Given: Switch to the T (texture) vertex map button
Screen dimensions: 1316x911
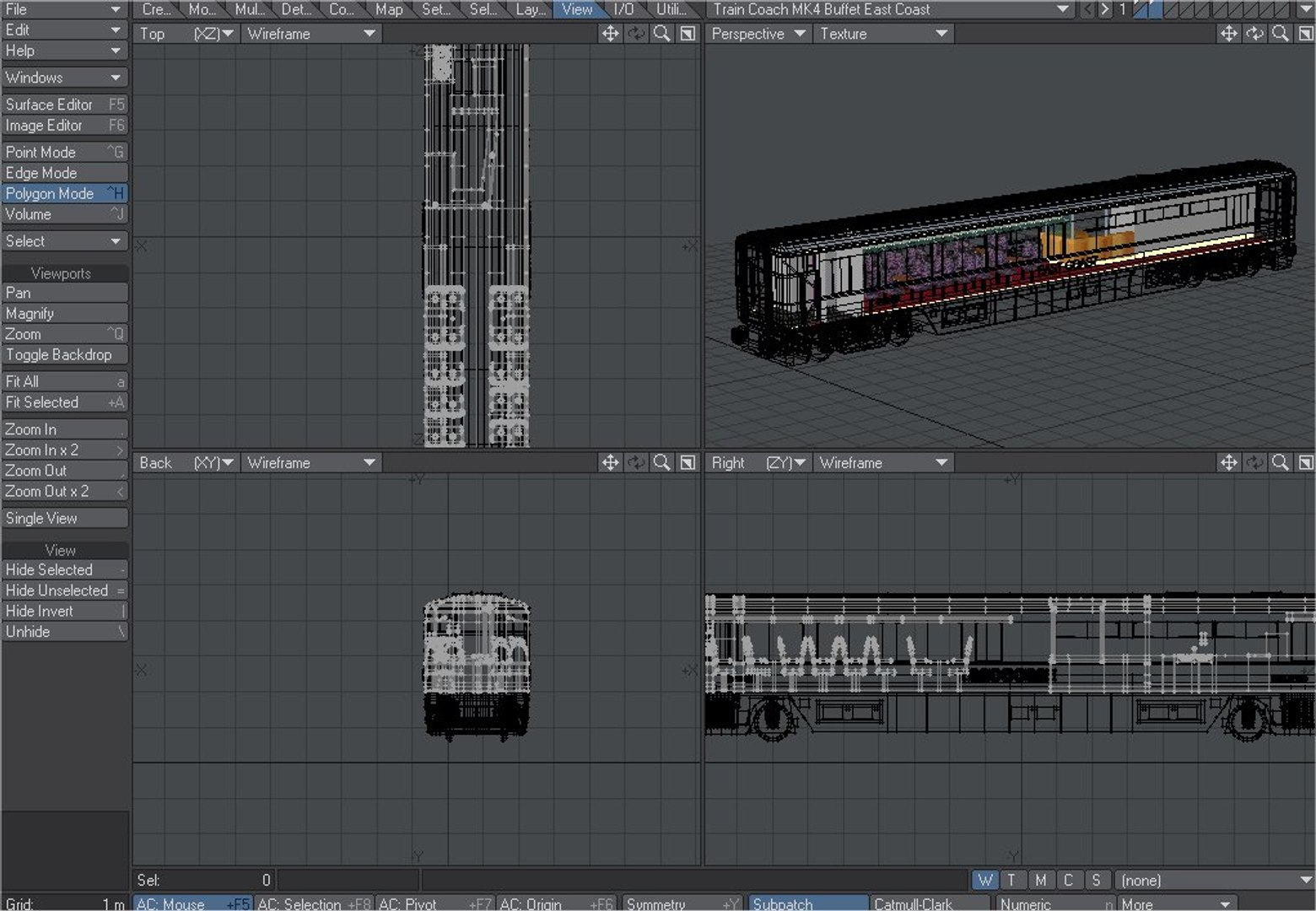Looking at the screenshot, I should pos(1012,880).
